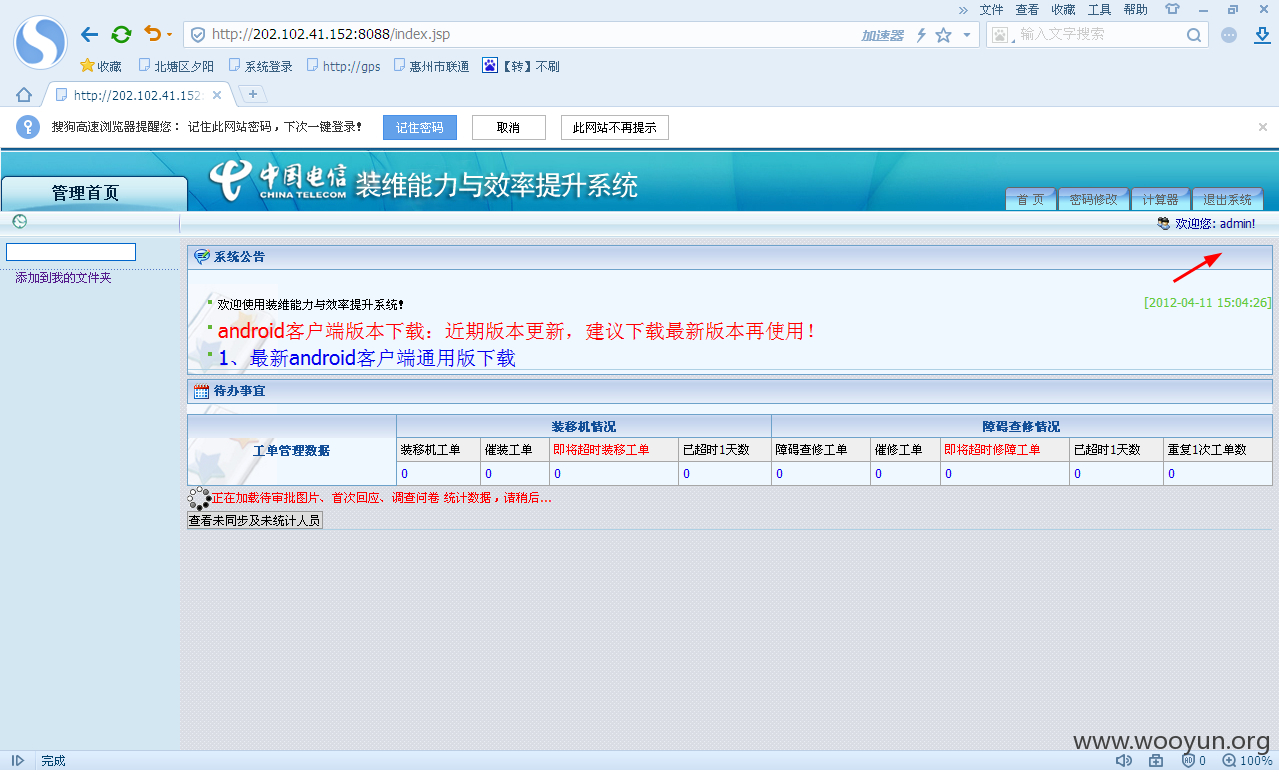Click the 记住密码 button

pyautogui.click(x=420, y=128)
